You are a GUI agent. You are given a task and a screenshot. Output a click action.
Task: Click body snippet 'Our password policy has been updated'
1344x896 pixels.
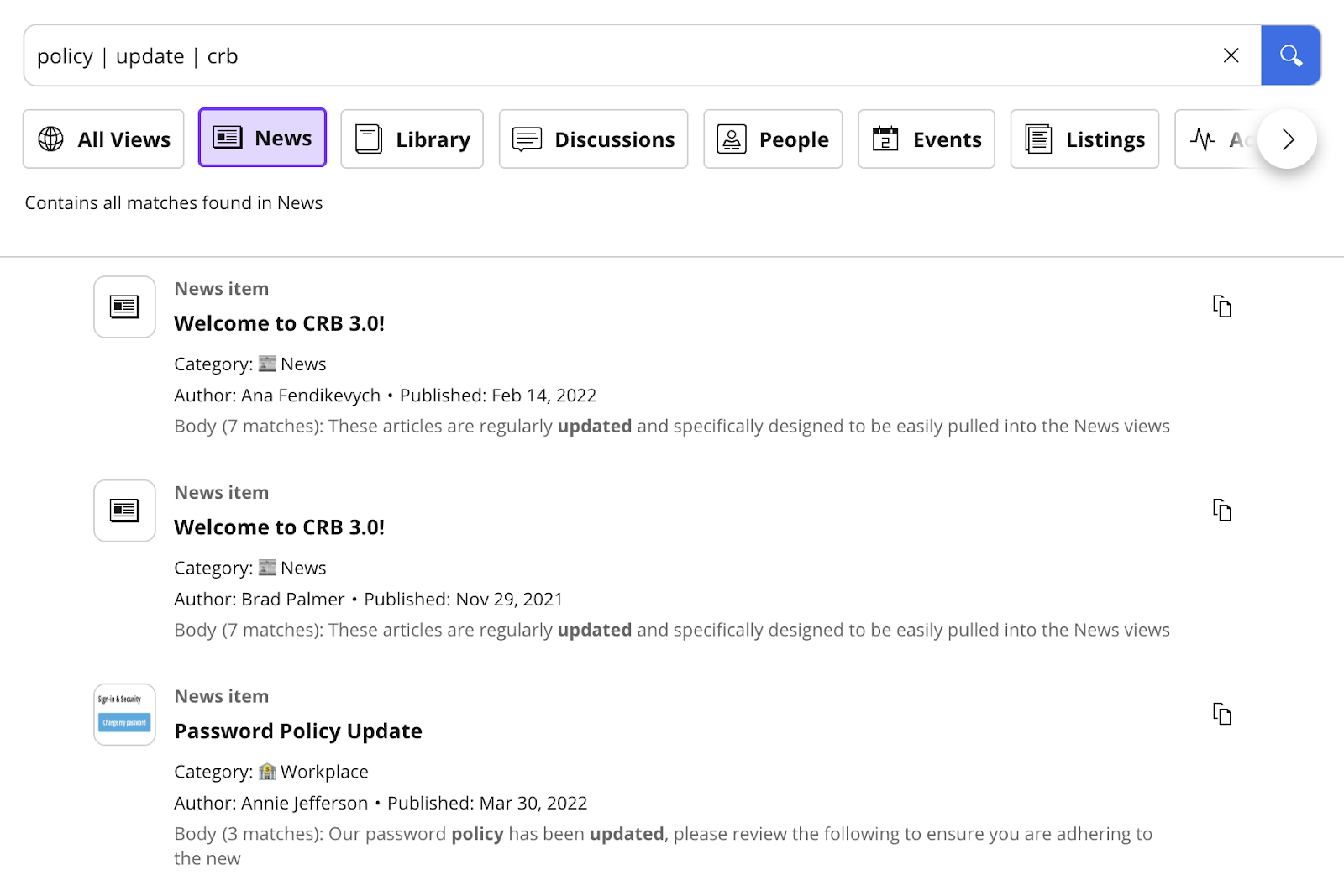tap(496, 834)
